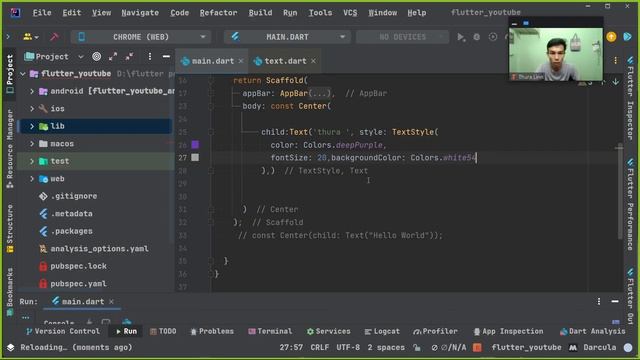
Task: Click the UTF-8 encoding in status bar
Action: tap(348, 347)
